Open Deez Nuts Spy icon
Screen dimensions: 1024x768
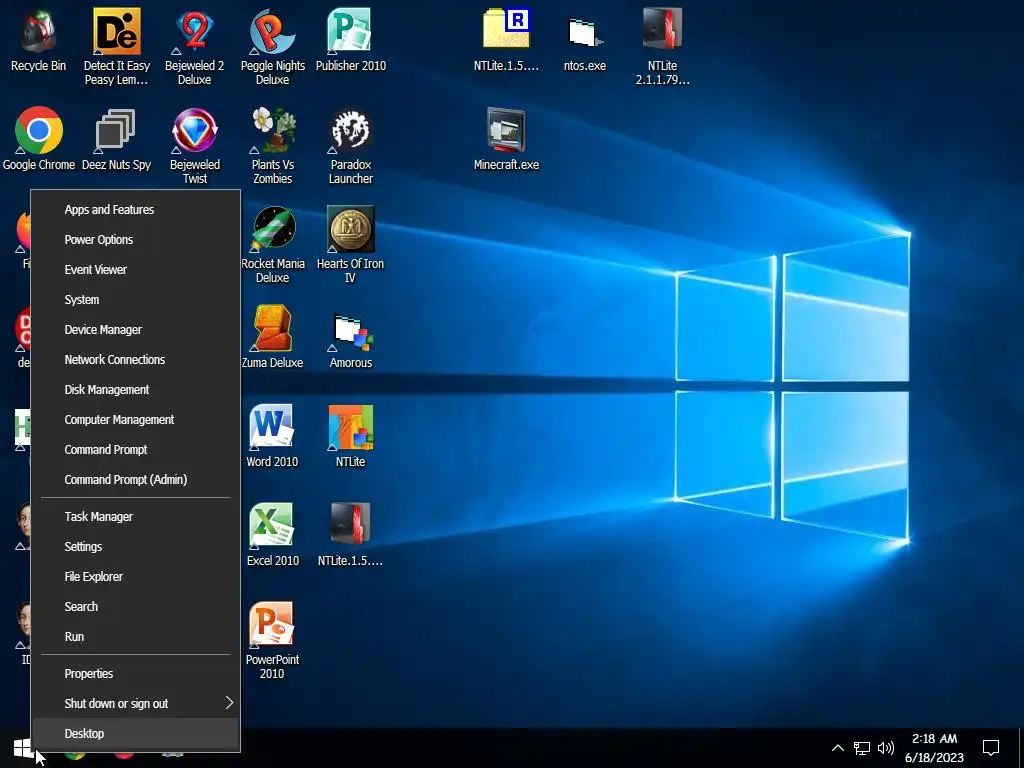116,138
